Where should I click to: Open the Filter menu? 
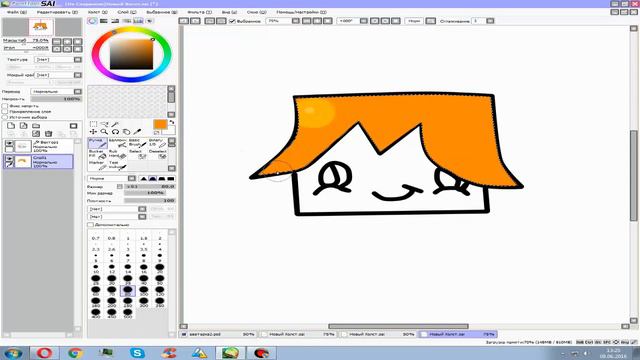(x=200, y=12)
